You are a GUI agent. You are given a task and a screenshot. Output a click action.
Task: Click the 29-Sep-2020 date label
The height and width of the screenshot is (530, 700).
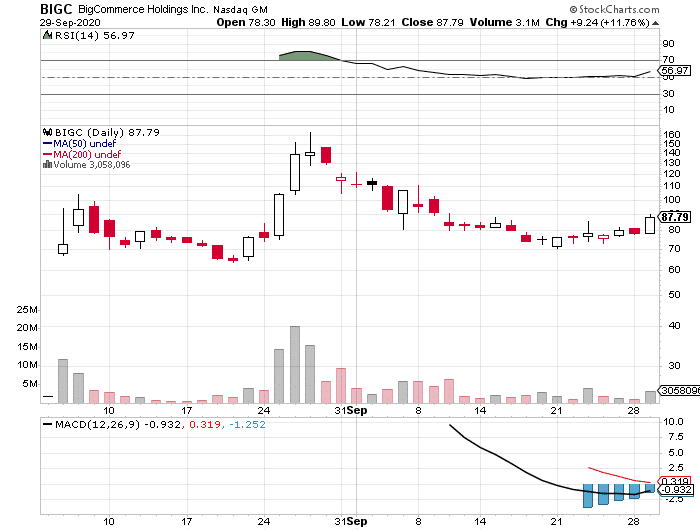(70, 23)
